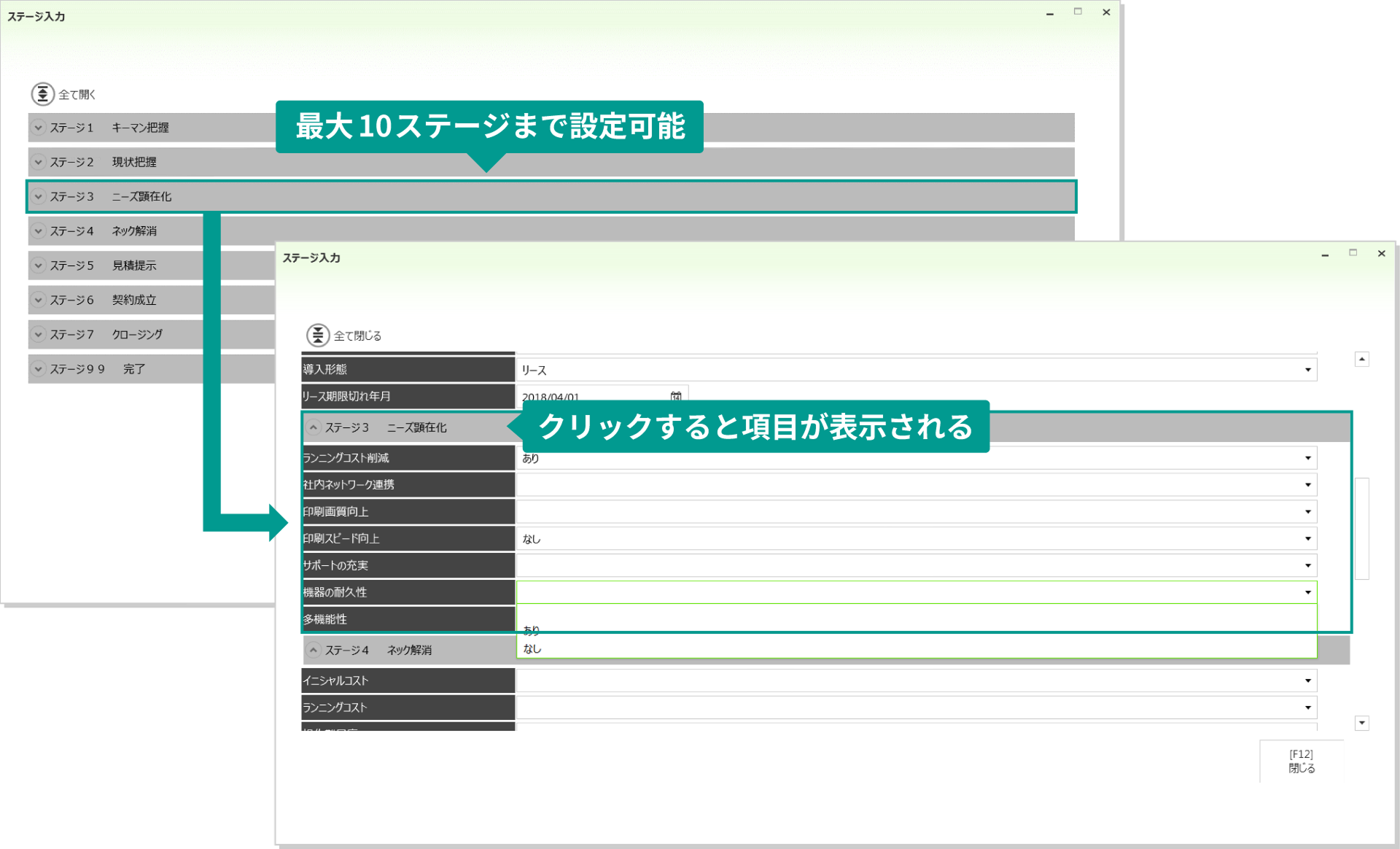Image resolution: width=1400 pixels, height=849 pixels.
Task: Click the collapse arrow icon on ステージ3 ニーズ顕在化
Action: pos(314,427)
